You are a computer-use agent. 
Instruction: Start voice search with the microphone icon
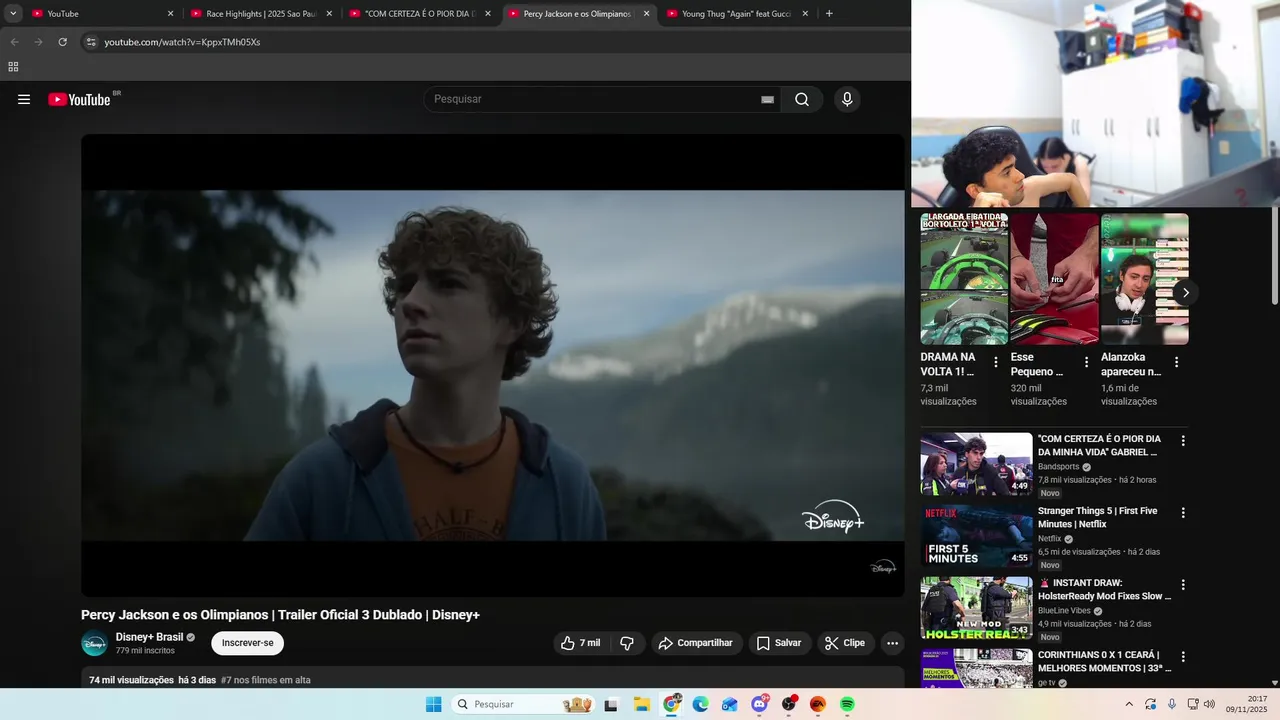tap(847, 99)
